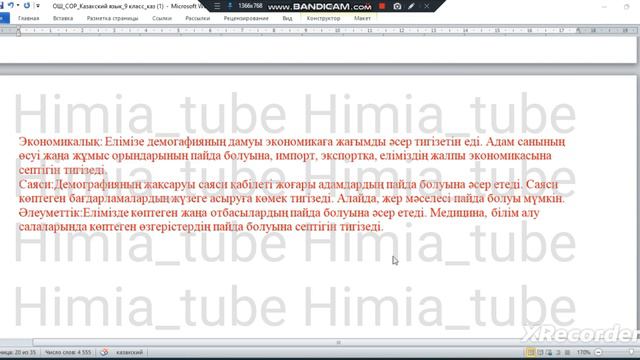Select the Ссылки ribbon tab
The image size is (640, 360).
(162, 18)
